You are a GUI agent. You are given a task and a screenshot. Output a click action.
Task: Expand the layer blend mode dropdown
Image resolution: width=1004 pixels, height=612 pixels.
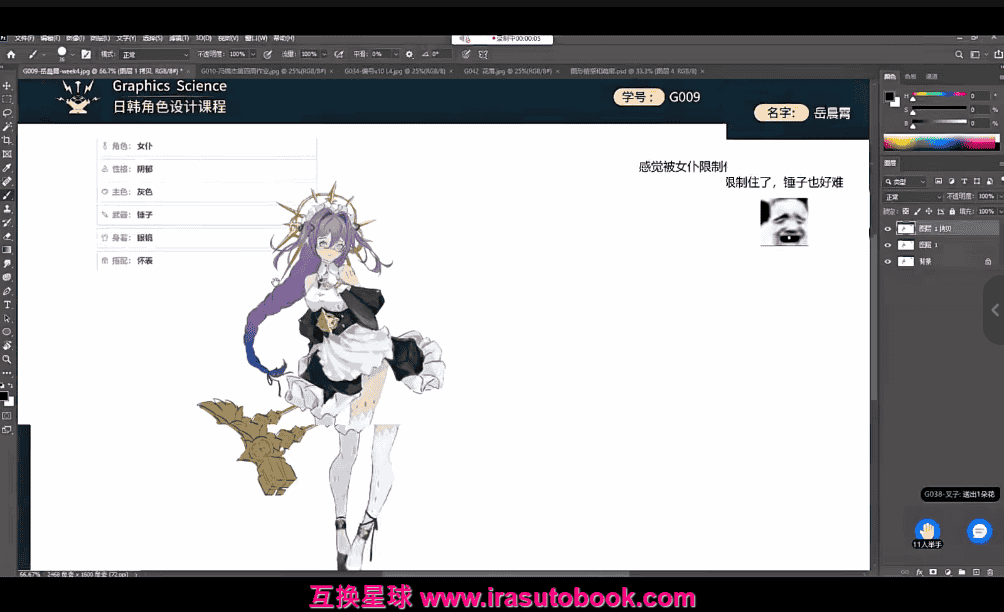coord(912,197)
